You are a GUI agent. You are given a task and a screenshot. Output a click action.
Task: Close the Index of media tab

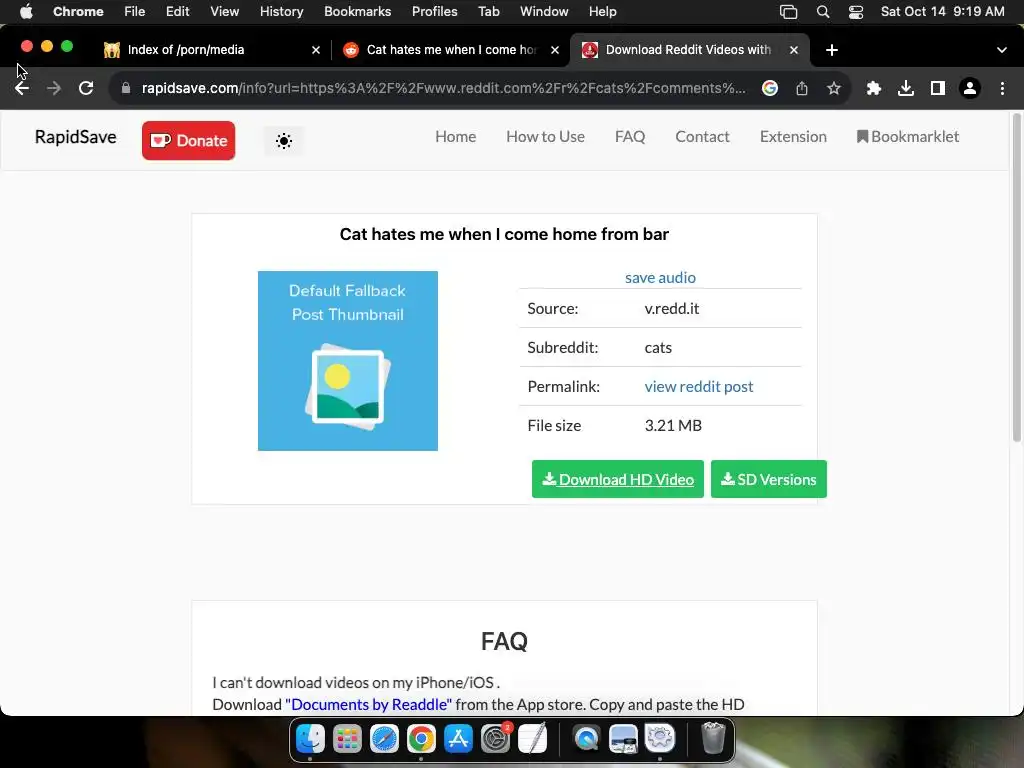pyautogui.click(x=316, y=50)
